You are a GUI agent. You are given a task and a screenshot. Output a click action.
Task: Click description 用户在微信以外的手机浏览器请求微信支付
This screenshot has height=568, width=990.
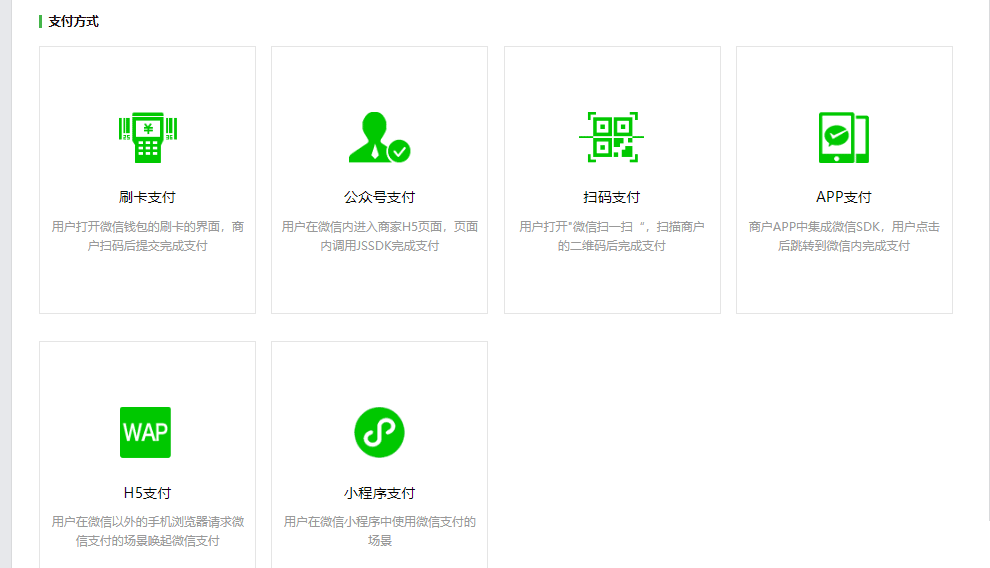(x=147, y=531)
